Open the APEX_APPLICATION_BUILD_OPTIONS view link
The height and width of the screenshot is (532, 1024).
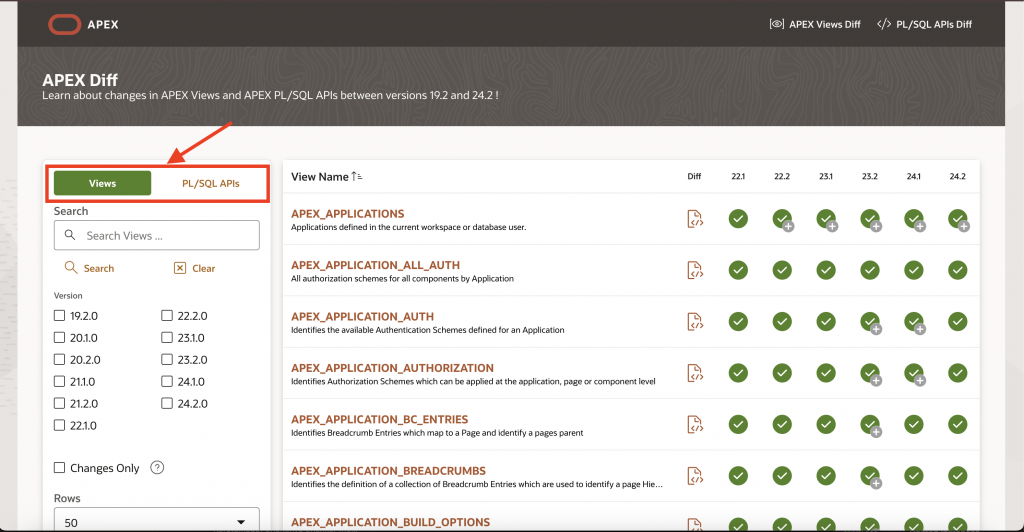pyautogui.click(x=391, y=522)
